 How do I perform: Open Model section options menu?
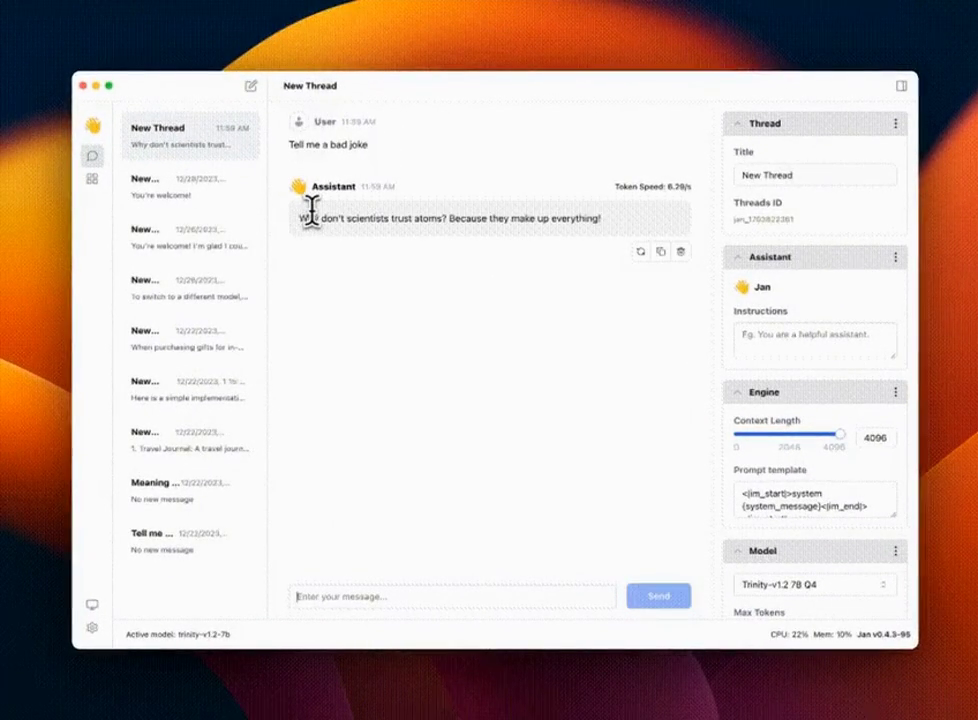896,551
